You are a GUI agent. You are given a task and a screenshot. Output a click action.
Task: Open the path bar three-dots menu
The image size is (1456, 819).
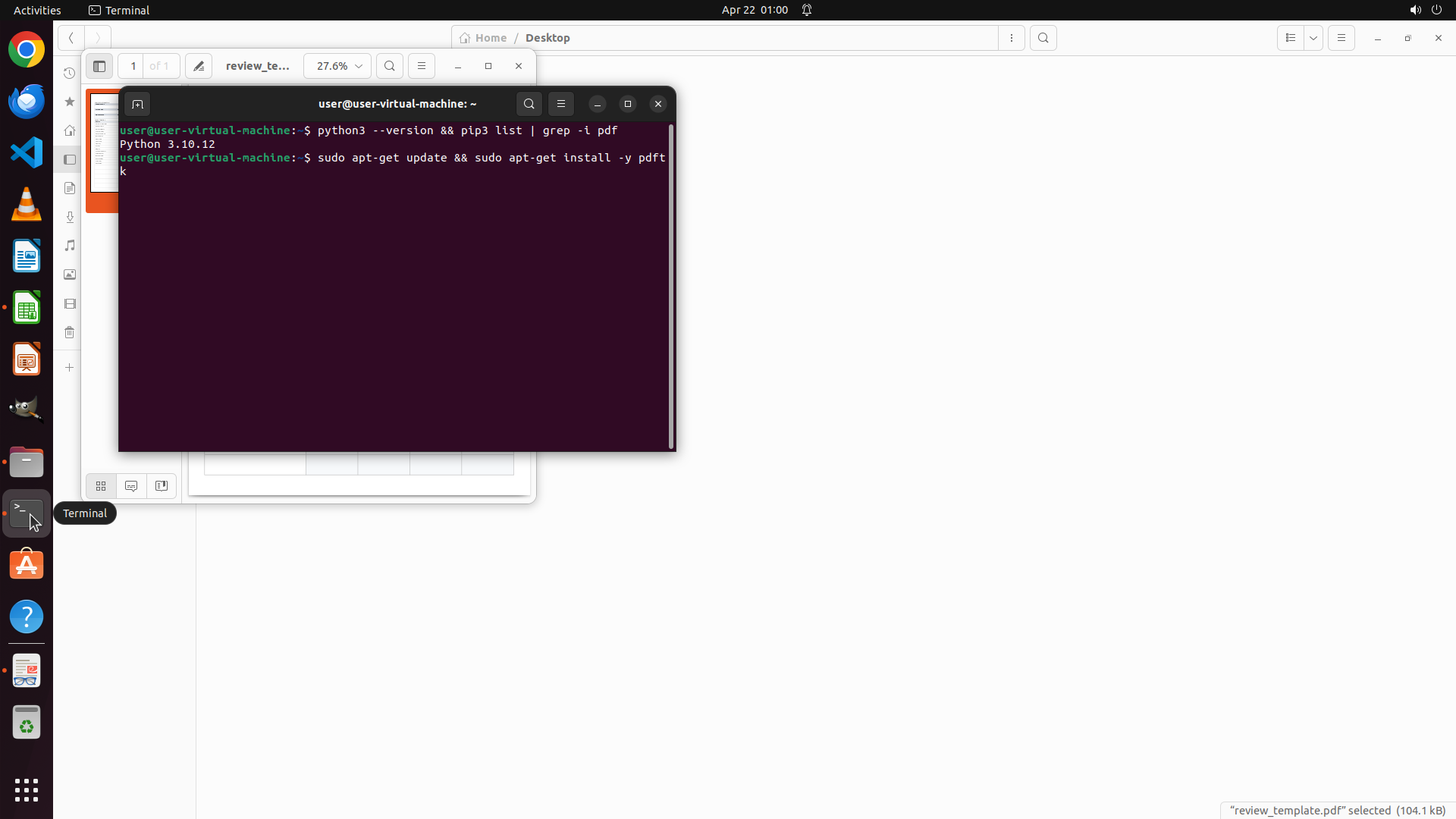point(1012,38)
